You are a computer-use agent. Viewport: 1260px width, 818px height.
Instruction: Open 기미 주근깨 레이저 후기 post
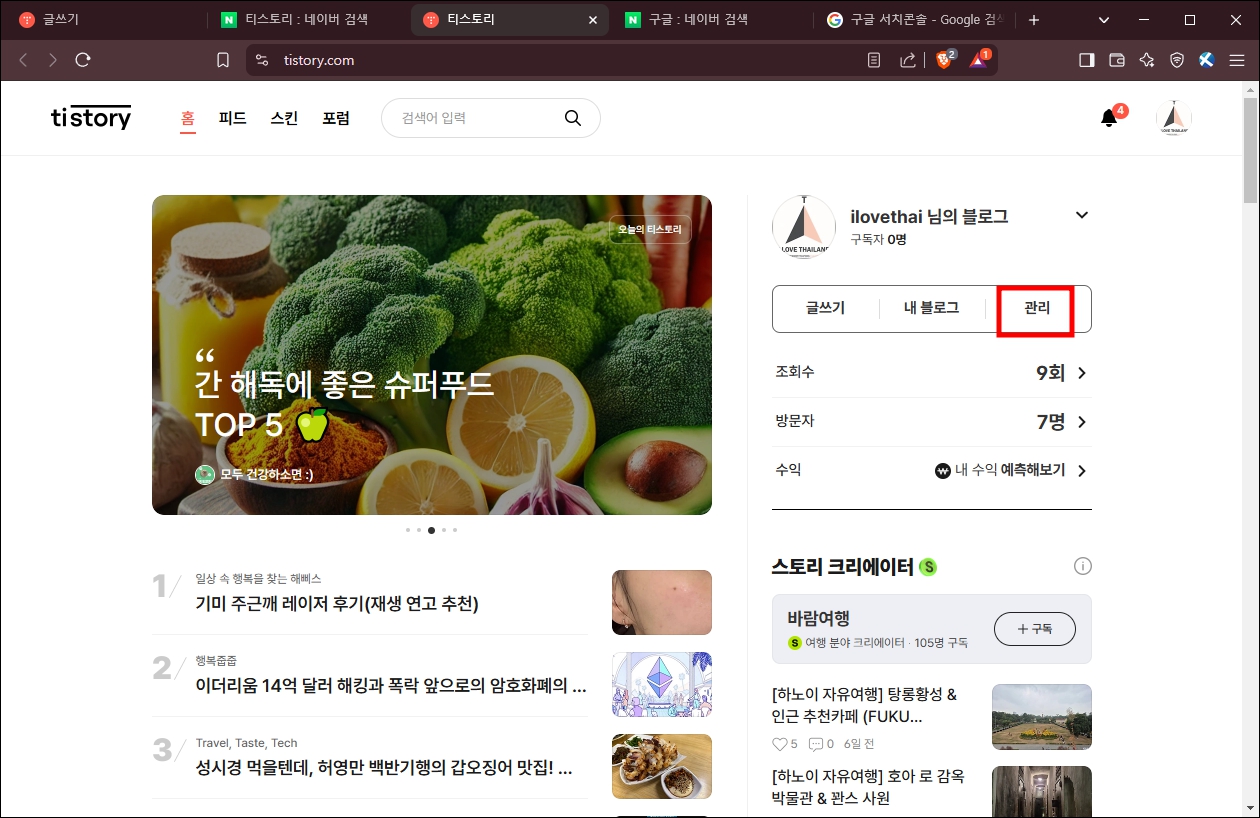click(x=337, y=603)
